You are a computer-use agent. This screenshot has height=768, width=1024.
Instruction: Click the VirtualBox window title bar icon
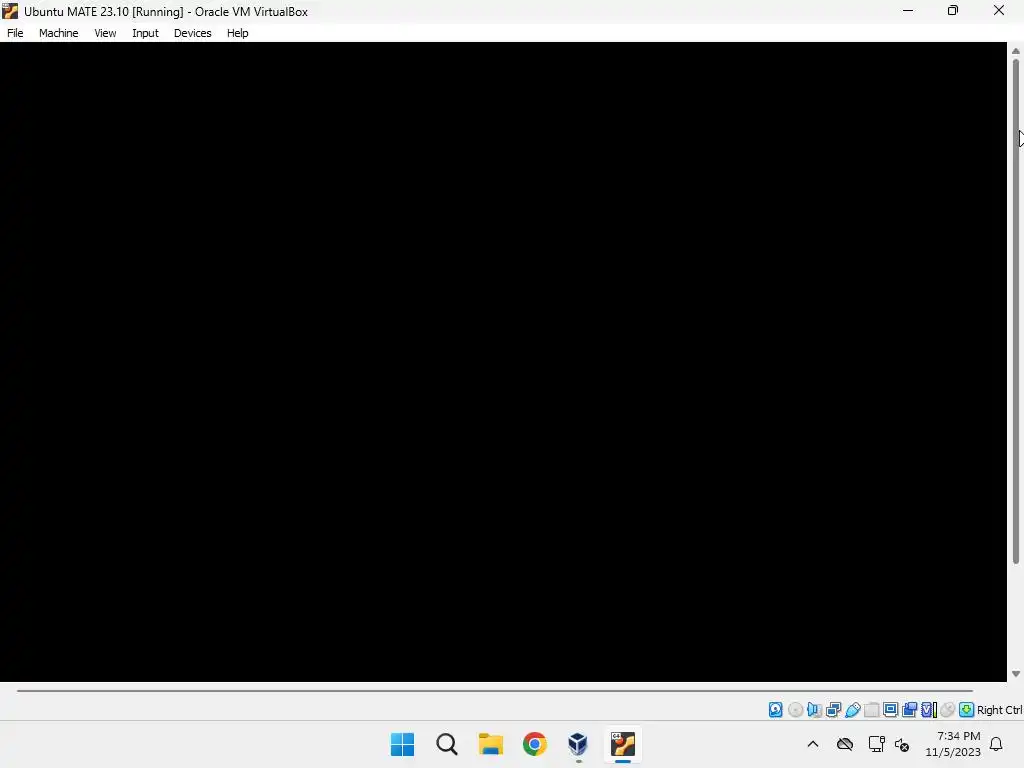coord(10,11)
